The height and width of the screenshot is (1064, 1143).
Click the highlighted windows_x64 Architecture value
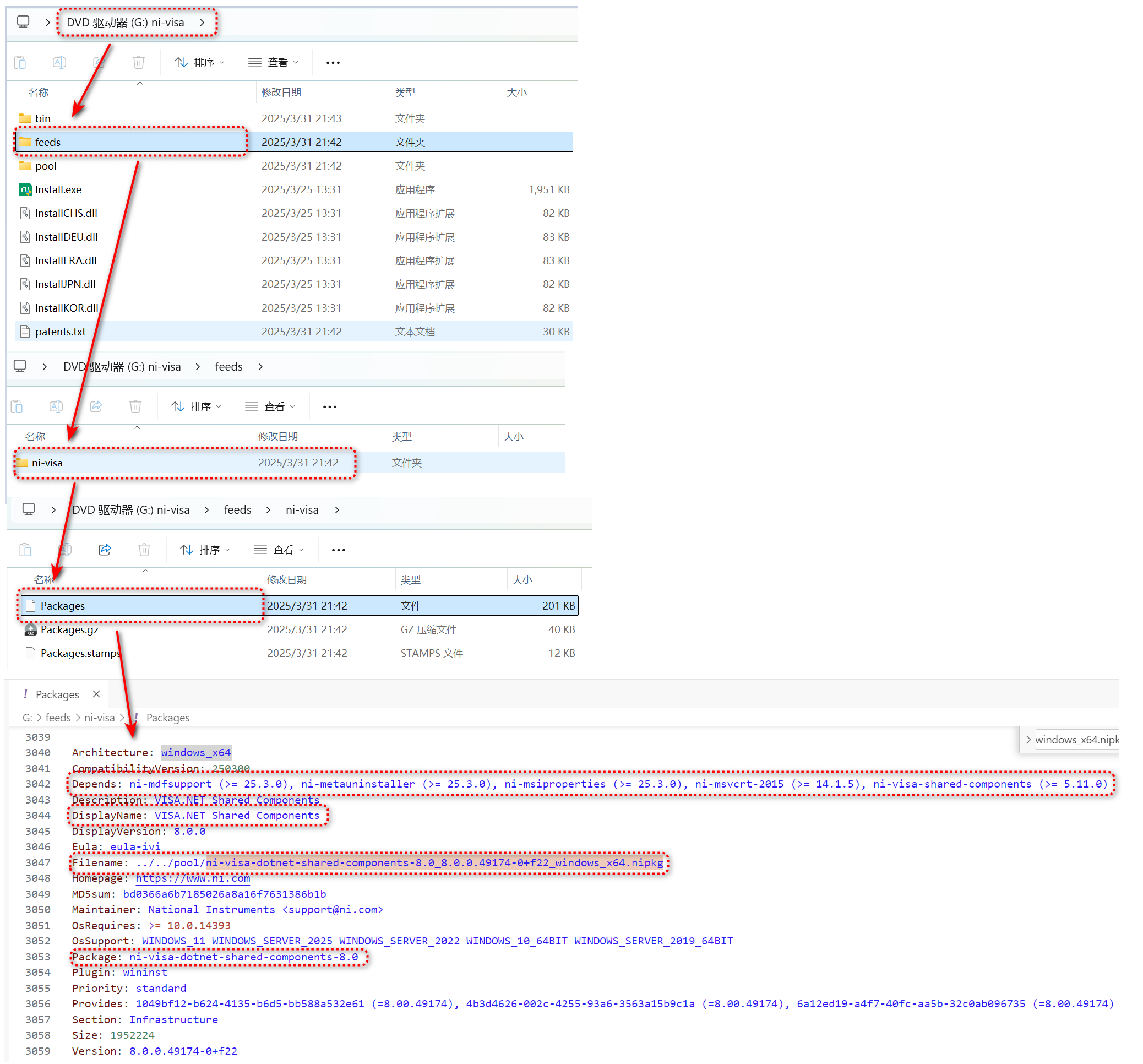coord(196,752)
